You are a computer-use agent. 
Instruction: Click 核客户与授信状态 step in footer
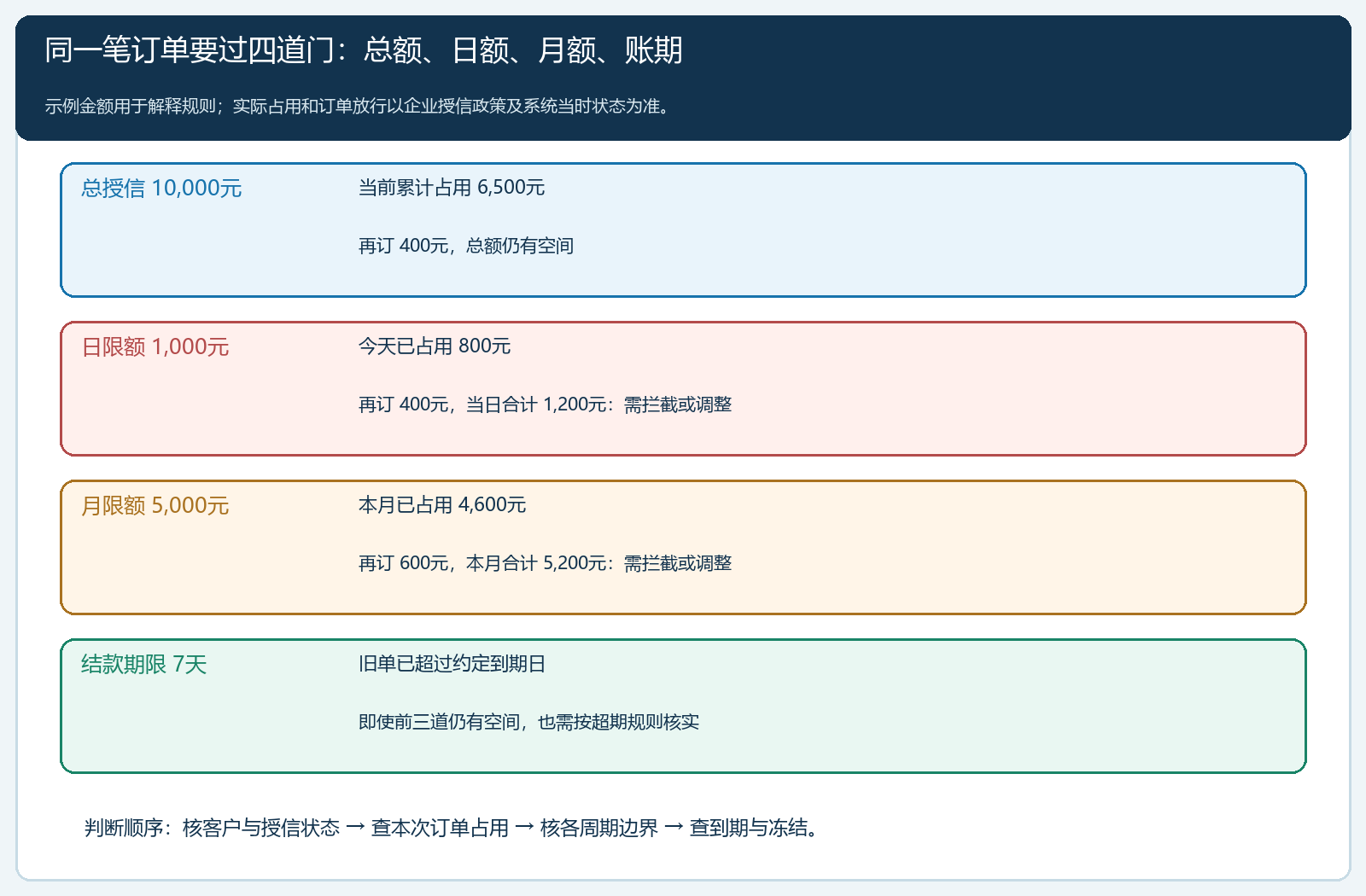(261, 828)
